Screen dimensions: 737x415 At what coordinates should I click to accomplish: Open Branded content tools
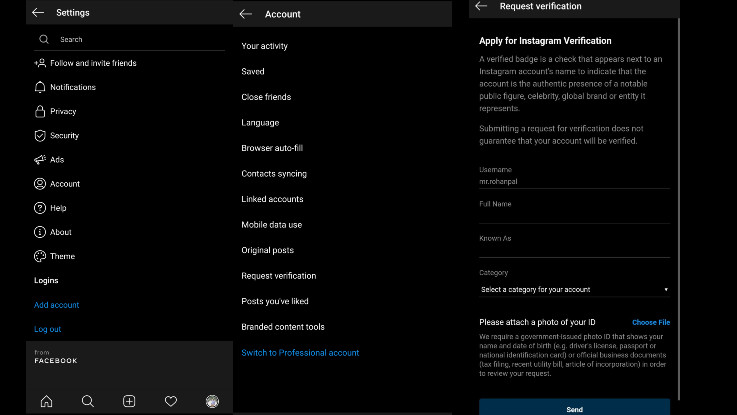point(283,327)
